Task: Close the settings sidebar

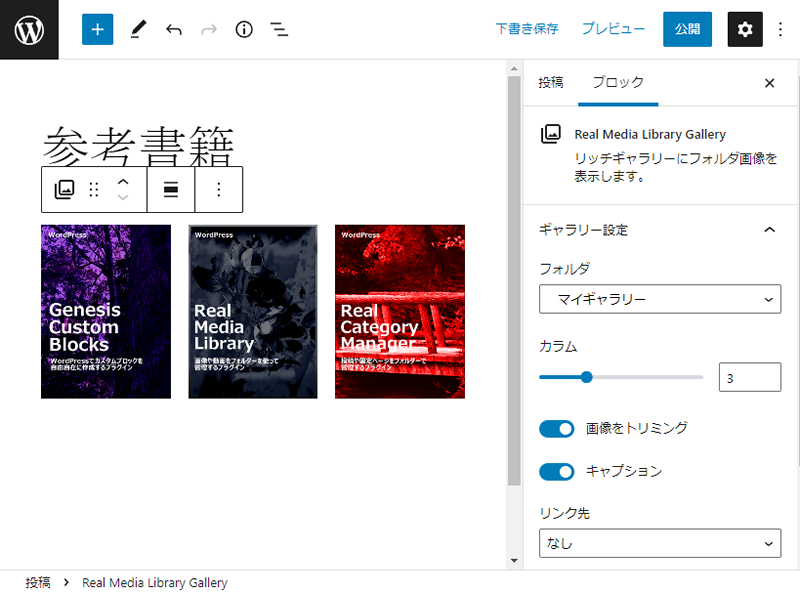Action: (769, 83)
